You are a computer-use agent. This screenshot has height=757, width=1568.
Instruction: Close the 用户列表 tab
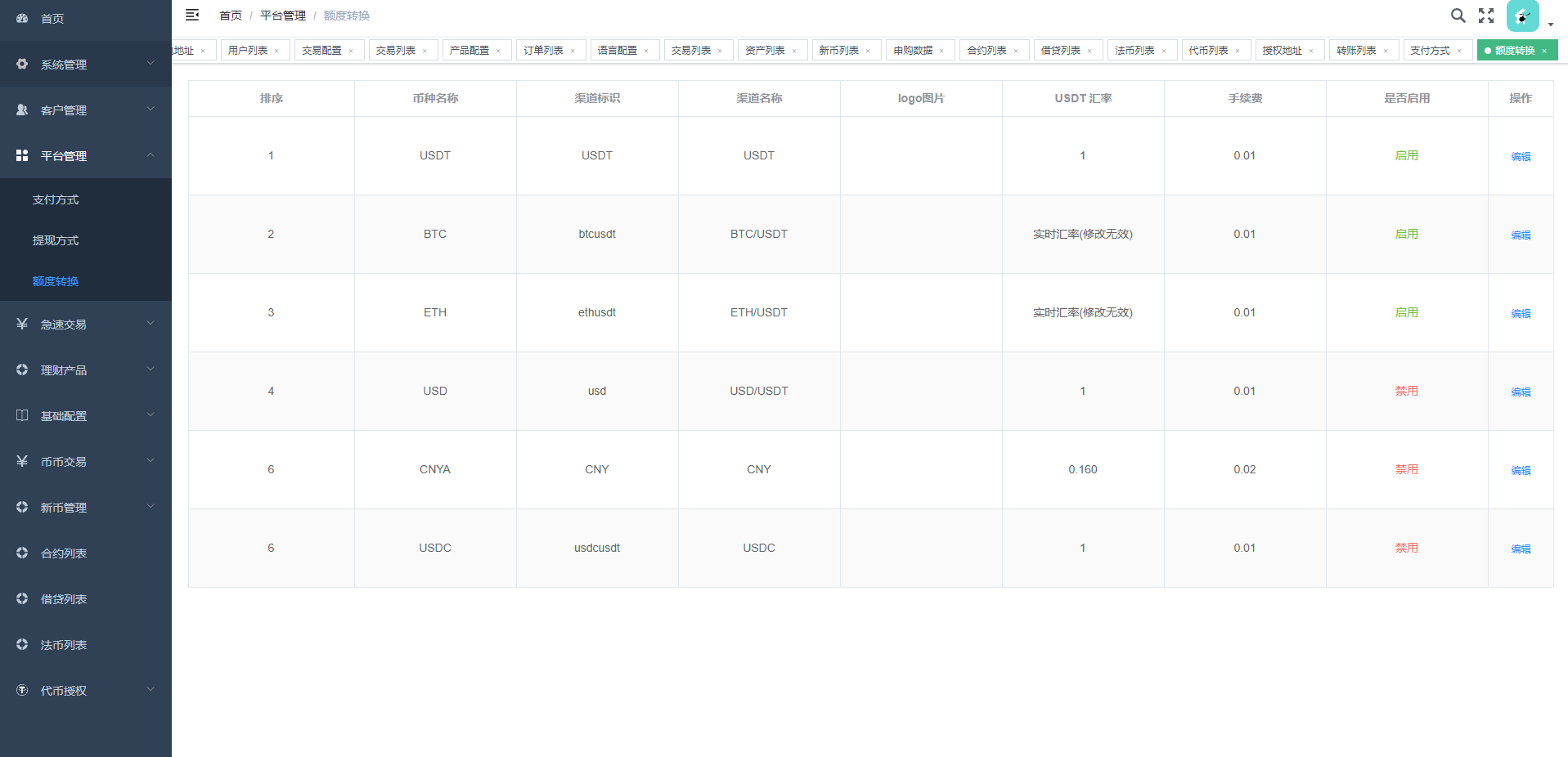click(276, 51)
